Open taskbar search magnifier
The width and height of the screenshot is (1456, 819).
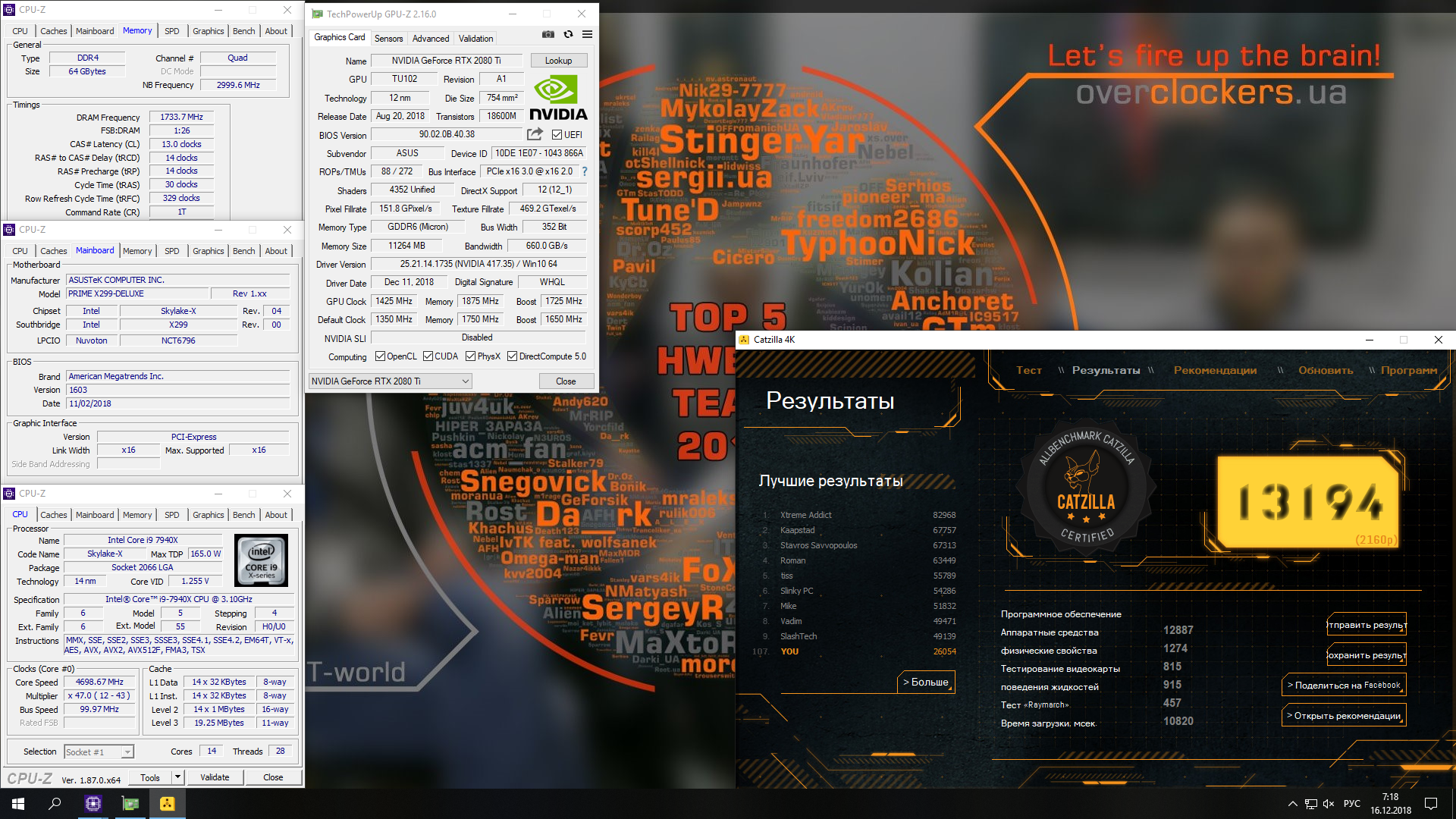(x=55, y=804)
